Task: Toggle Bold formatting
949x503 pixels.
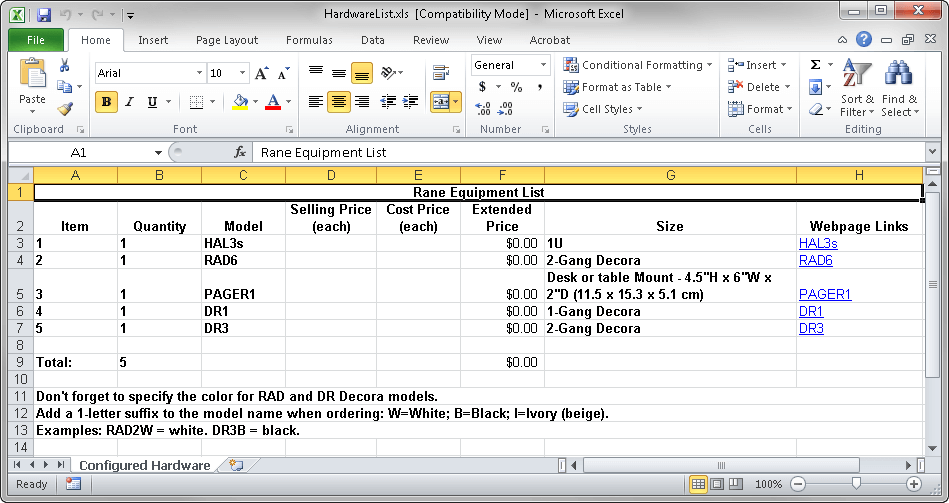Action: tap(107, 102)
